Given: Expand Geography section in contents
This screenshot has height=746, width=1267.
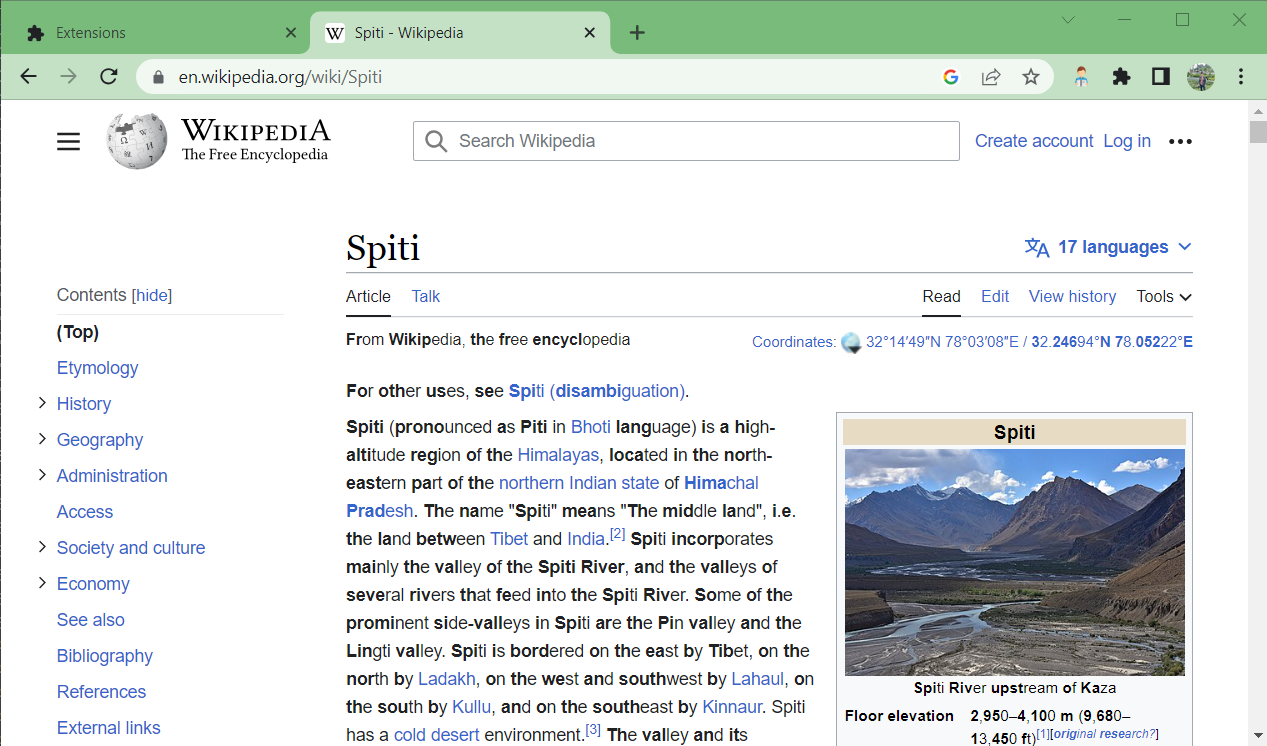Looking at the screenshot, I should 42,439.
